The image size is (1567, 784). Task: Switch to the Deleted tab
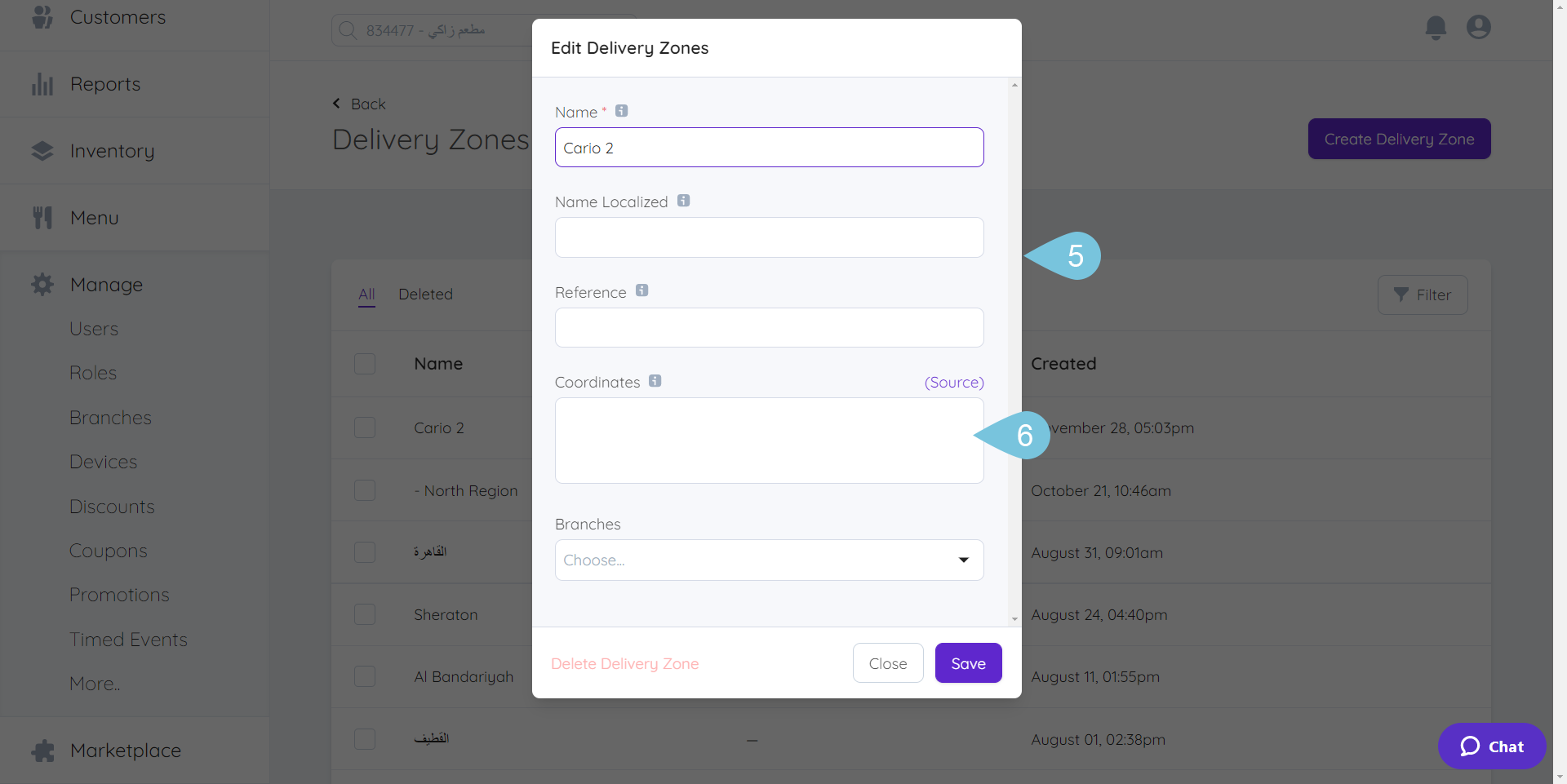pos(425,295)
